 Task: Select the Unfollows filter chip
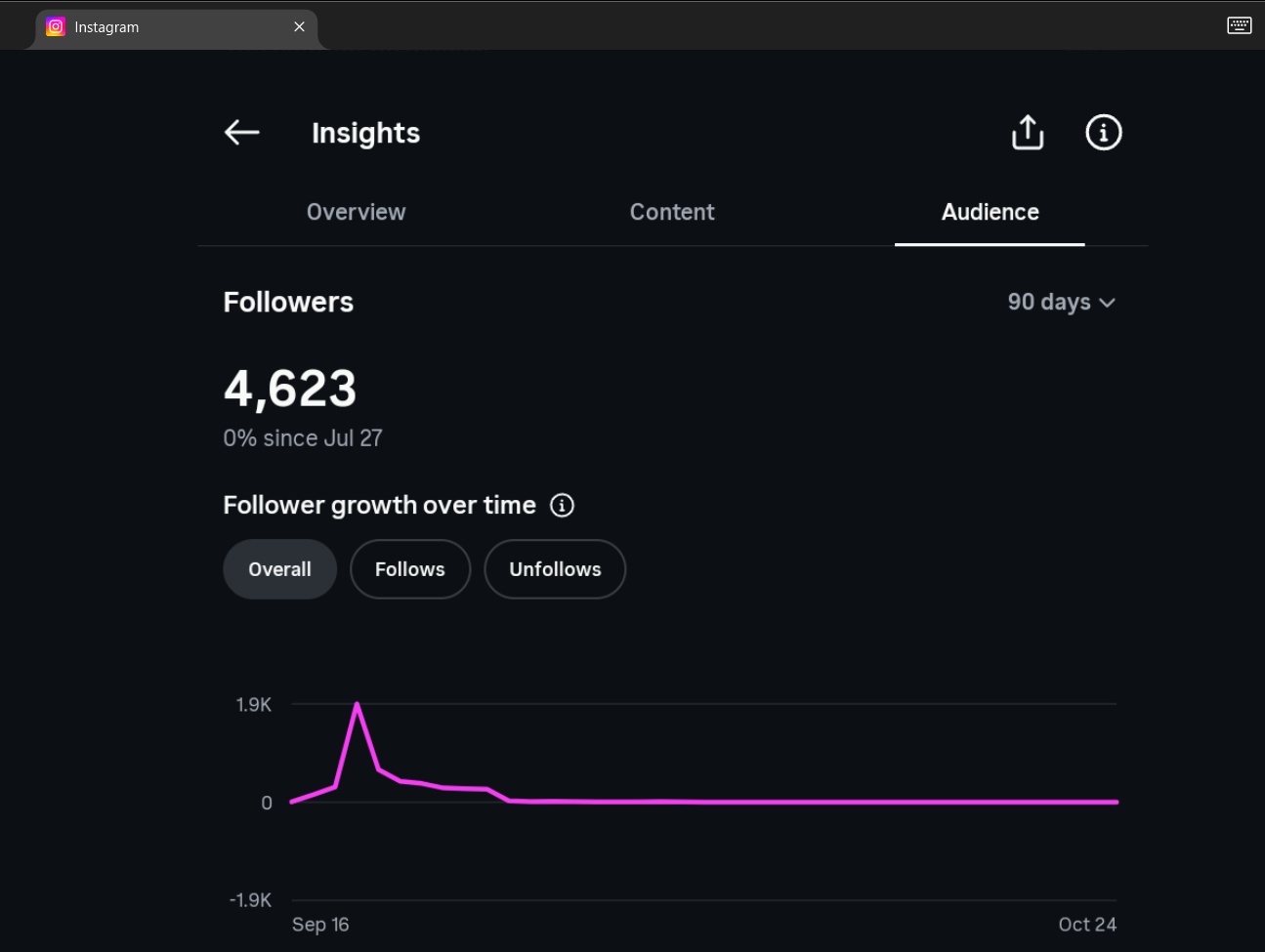[x=555, y=569]
